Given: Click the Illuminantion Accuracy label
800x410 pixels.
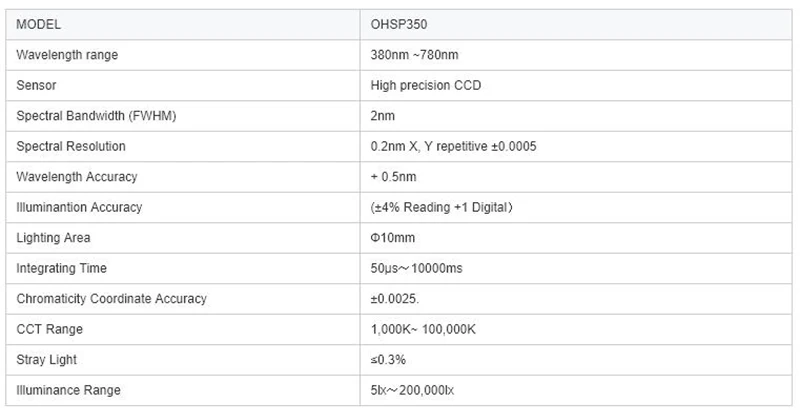Looking at the screenshot, I should (x=79, y=207).
